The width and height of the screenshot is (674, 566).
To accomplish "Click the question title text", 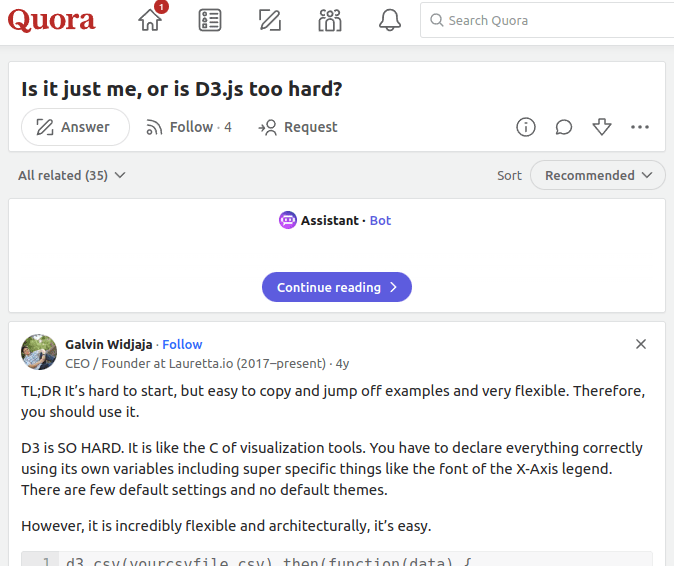I will (182, 89).
